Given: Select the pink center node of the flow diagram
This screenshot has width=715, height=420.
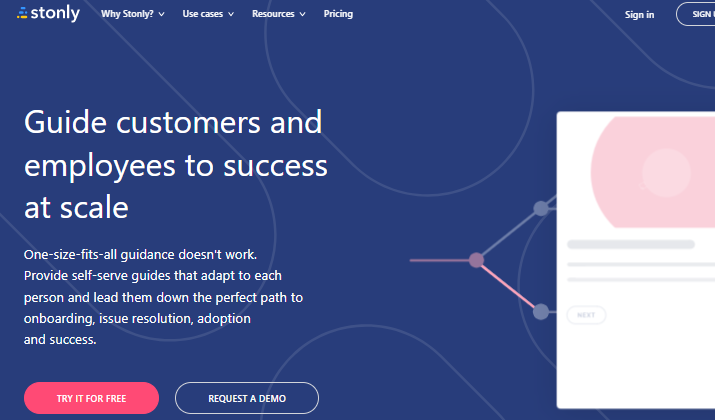Looking at the screenshot, I should tap(477, 260).
